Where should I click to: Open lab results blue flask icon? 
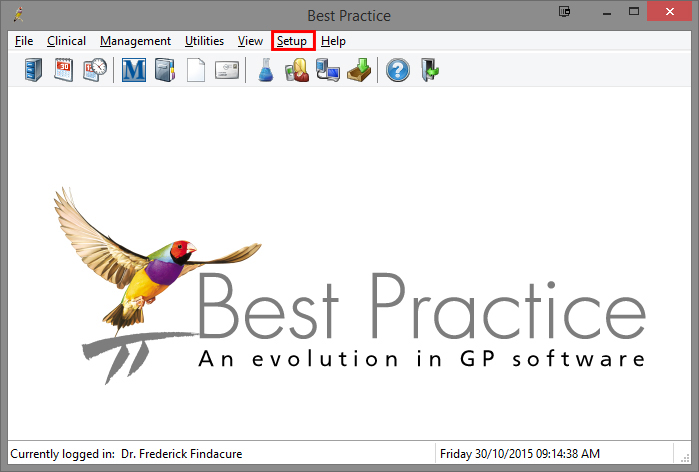tap(265, 71)
